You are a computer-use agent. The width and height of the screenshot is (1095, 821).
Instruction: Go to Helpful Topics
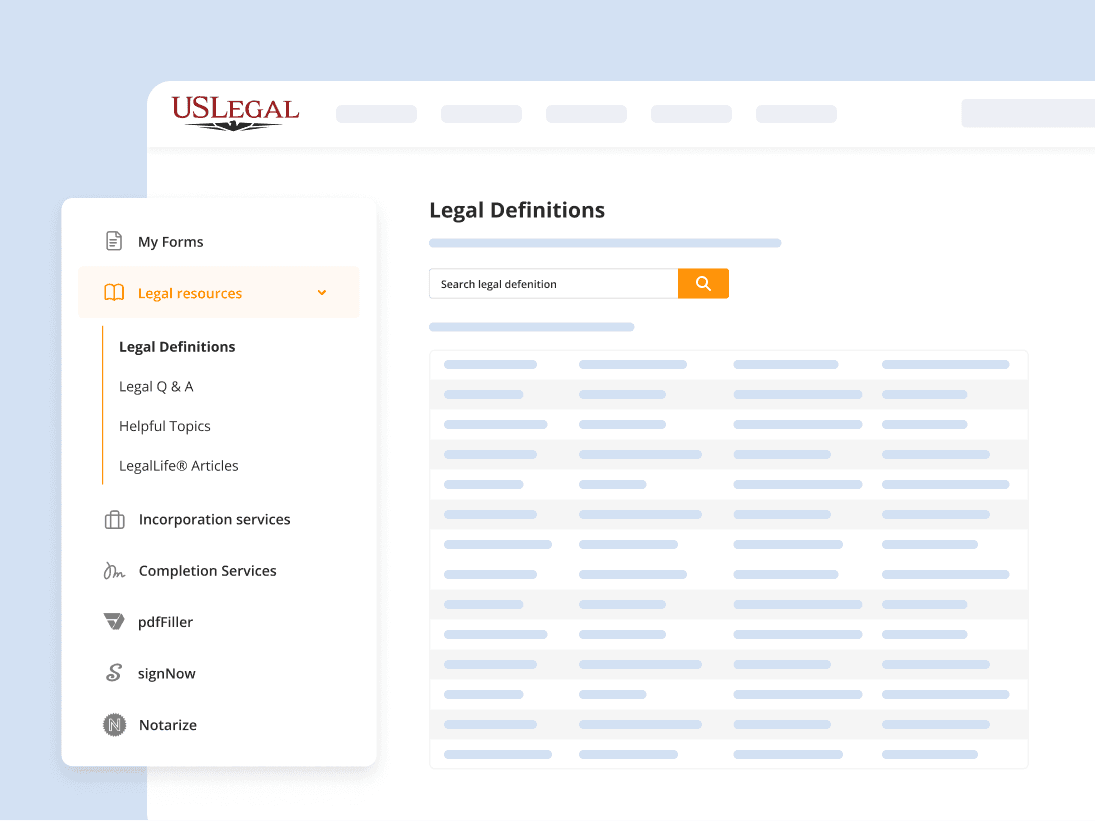(165, 426)
